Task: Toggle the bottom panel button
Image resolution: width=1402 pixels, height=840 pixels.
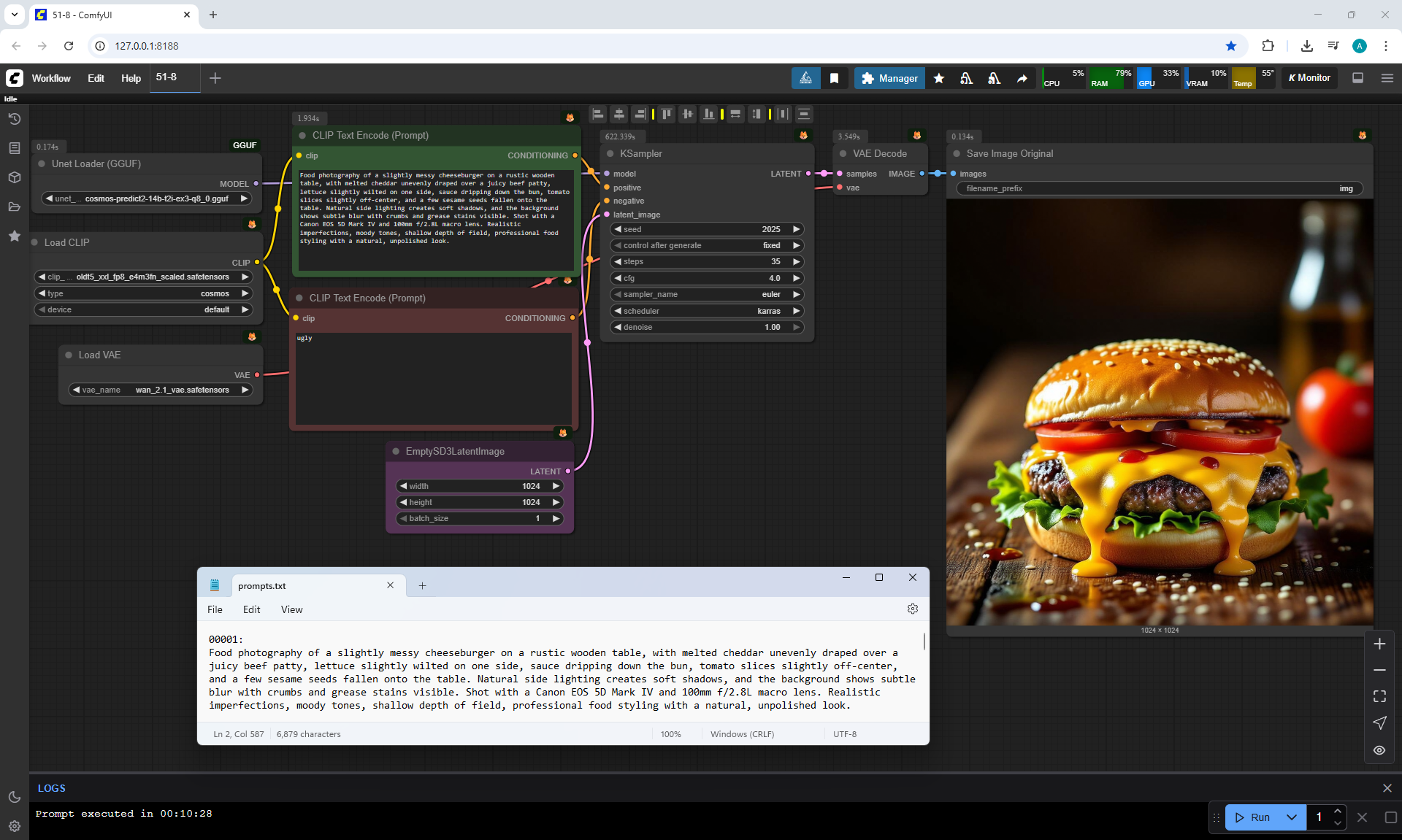Action: point(1358,78)
